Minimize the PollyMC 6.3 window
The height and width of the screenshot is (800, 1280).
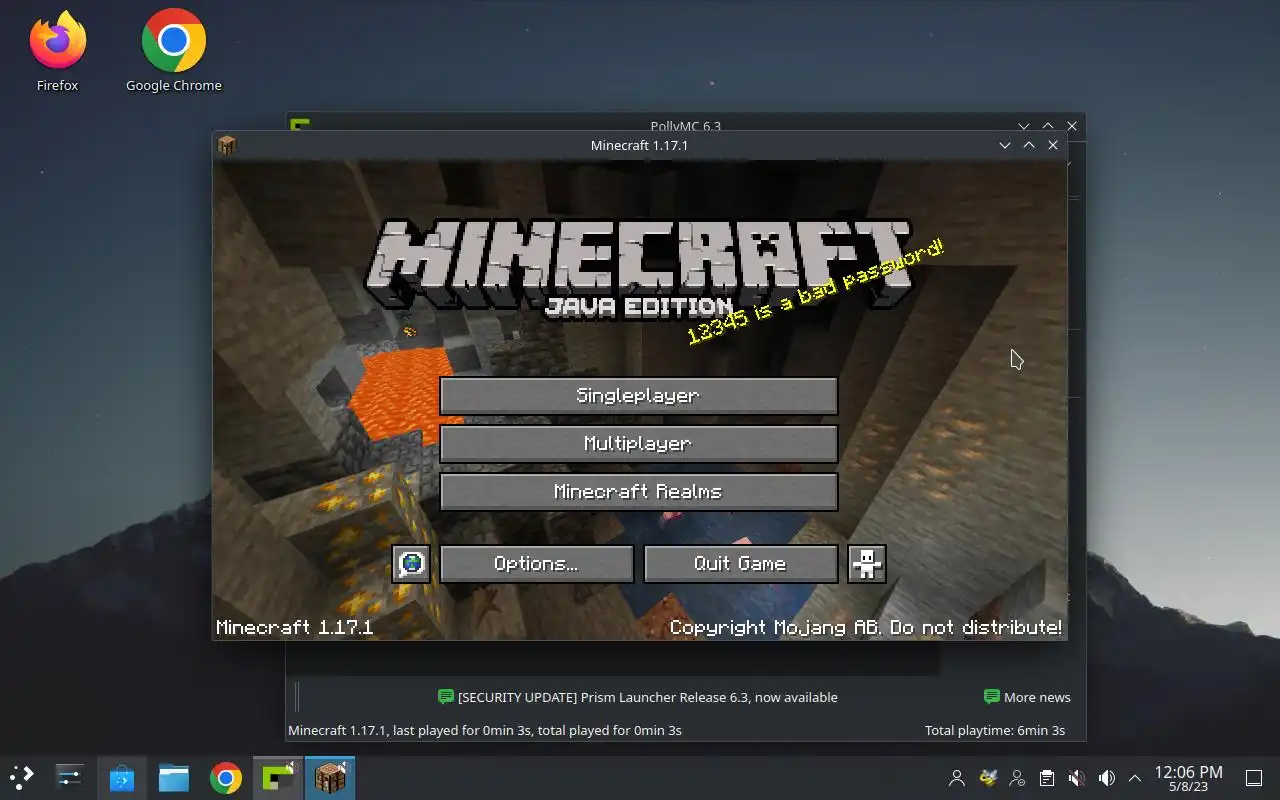(x=1024, y=126)
